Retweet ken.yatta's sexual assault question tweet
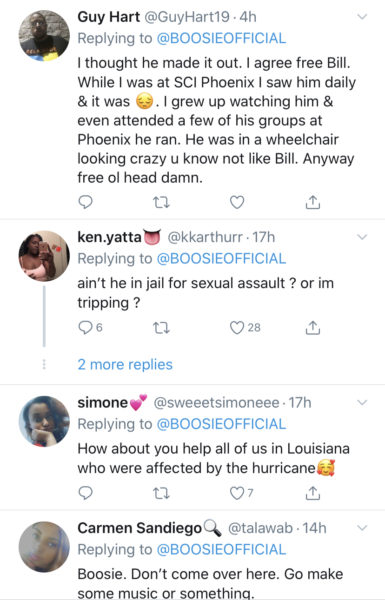 pyautogui.click(x=161, y=328)
